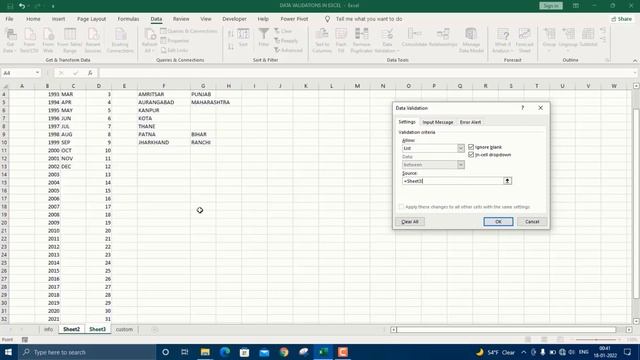Image resolution: width=640 pixels, height=360 pixels.
Task: Click the Refresh All icon
Action: coord(149,40)
